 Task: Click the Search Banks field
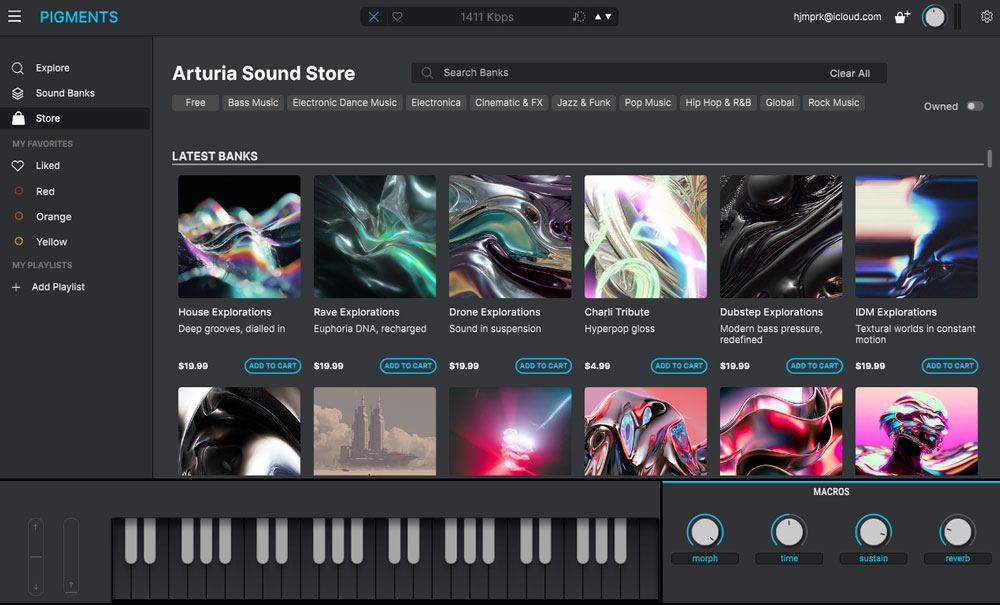[649, 73]
